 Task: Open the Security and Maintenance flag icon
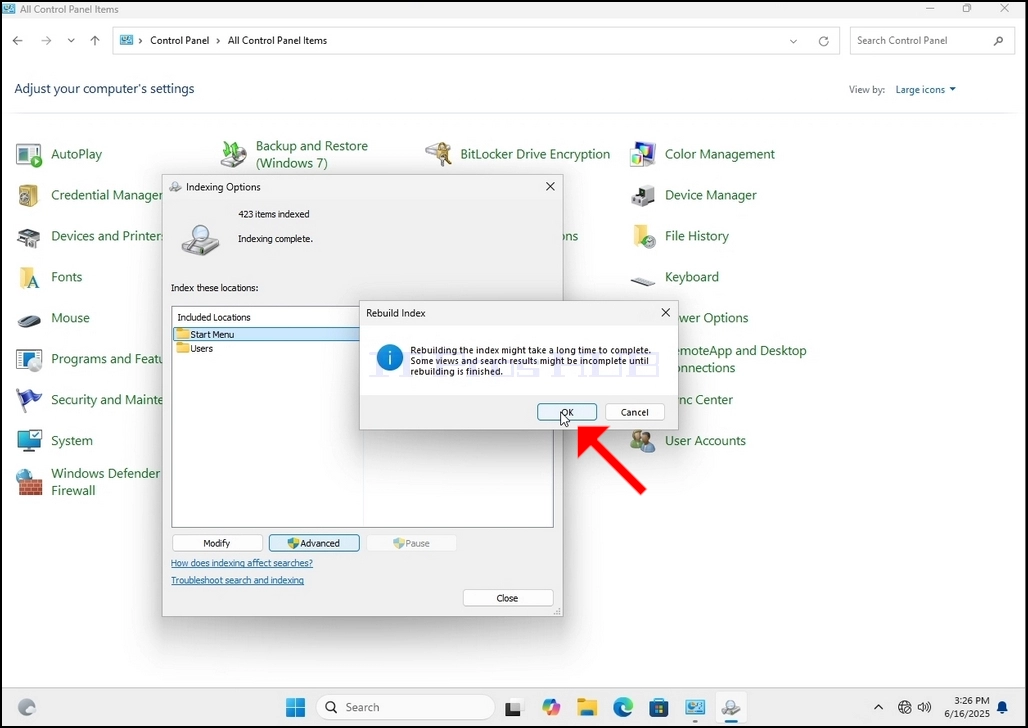(x=29, y=400)
